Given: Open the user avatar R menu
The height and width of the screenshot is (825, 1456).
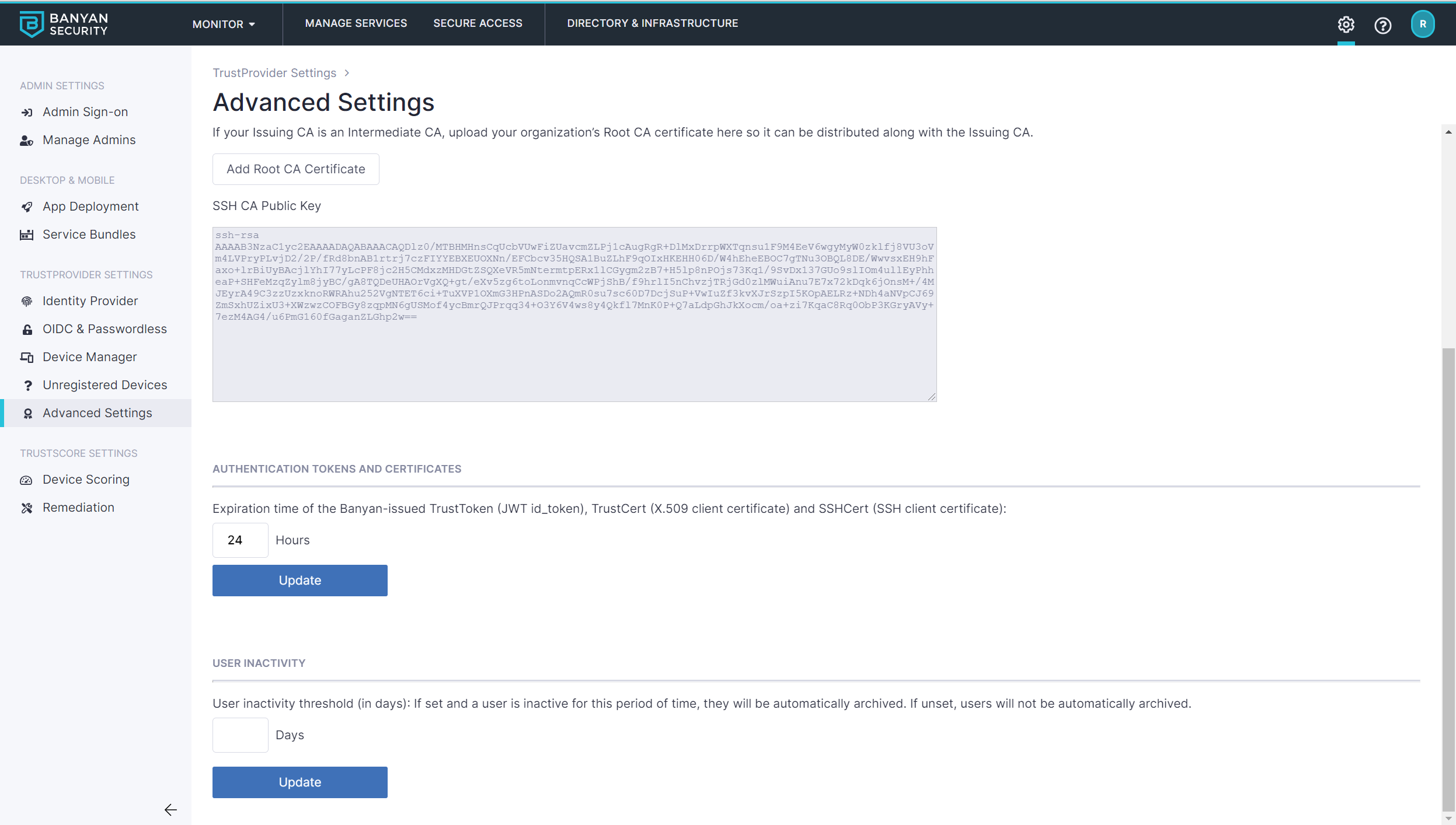Looking at the screenshot, I should click(1422, 25).
